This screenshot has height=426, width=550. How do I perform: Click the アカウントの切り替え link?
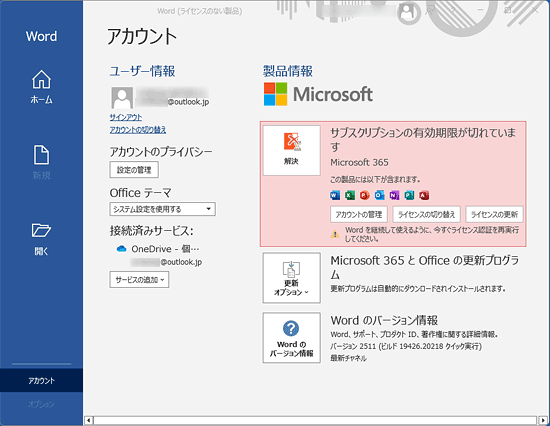click(x=138, y=130)
